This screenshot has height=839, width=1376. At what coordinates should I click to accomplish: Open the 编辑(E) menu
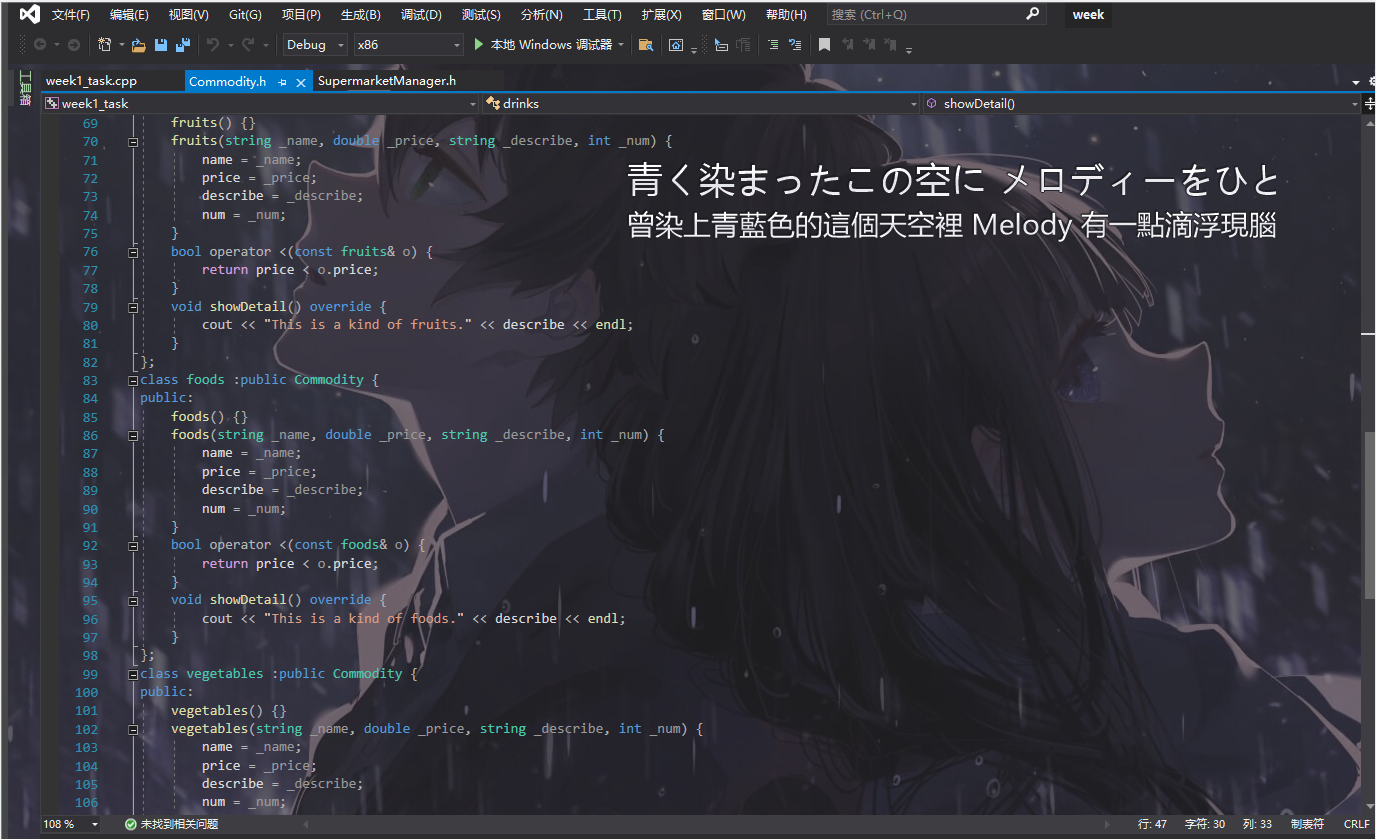pos(129,15)
